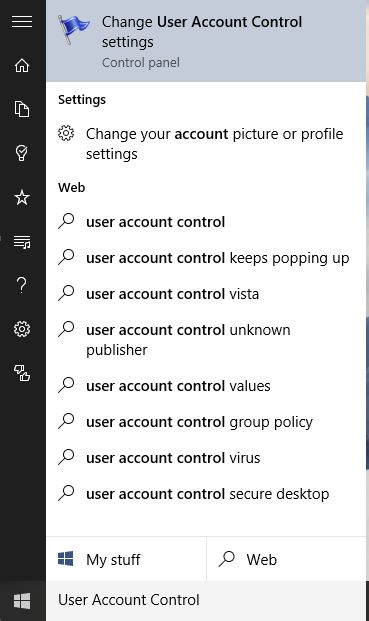Screen dimensions: 369x621
Task: Select 'user account control keeps popping up'
Action: coord(206,258)
